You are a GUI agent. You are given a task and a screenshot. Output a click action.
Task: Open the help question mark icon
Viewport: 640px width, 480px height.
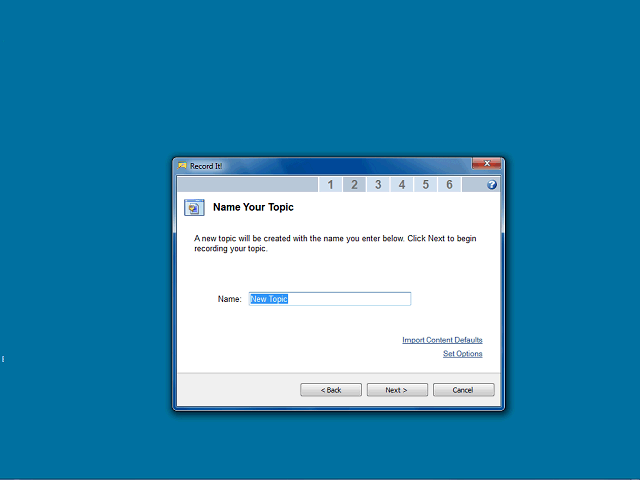(x=492, y=185)
